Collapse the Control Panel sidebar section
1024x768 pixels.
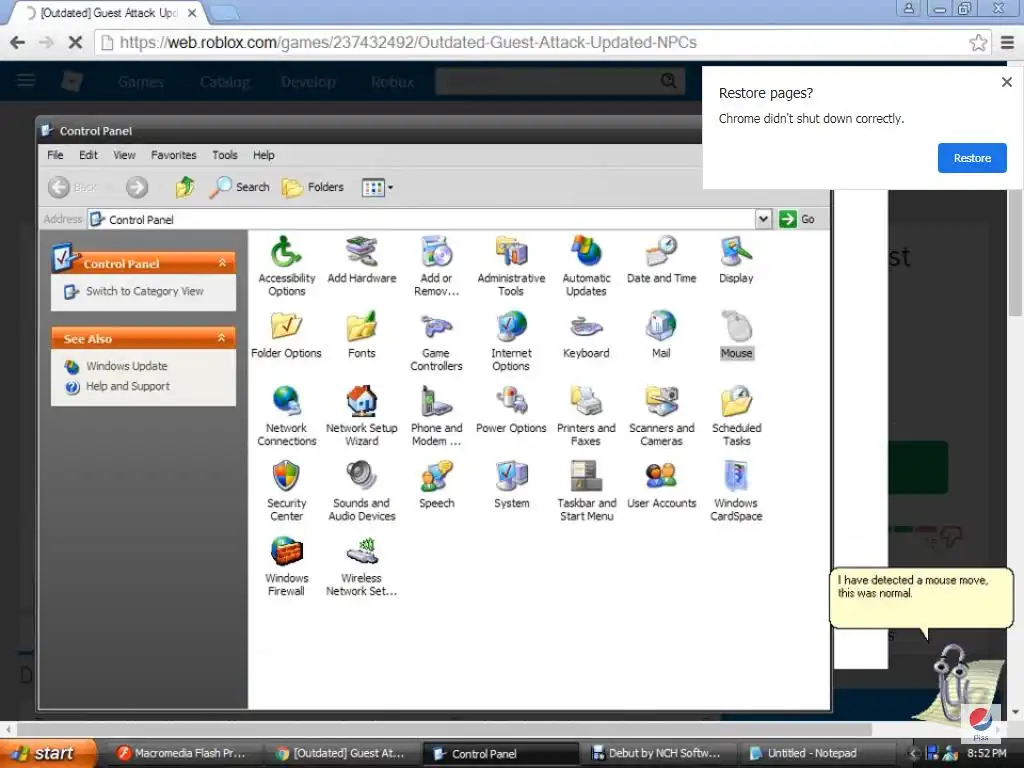(222, 263)
